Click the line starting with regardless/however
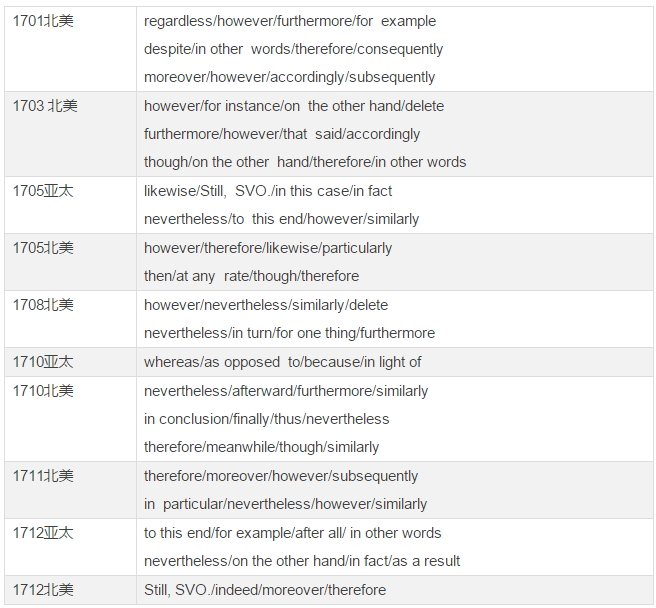The height and width of the screenshot is (608, 656). [x=290, y=21]
